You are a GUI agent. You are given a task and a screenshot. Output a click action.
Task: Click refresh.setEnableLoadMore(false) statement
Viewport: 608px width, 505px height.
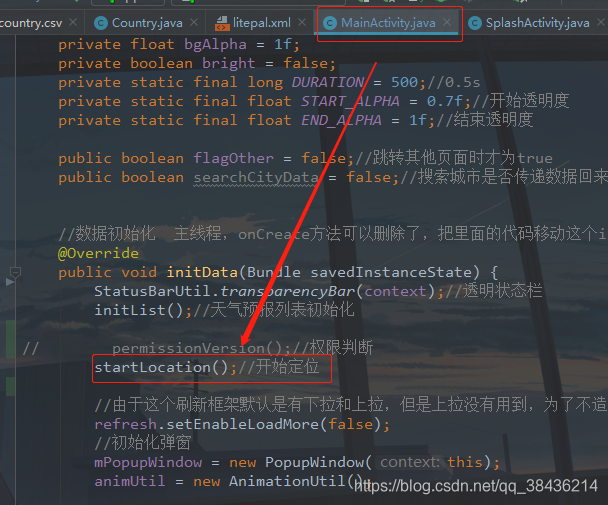242,424
